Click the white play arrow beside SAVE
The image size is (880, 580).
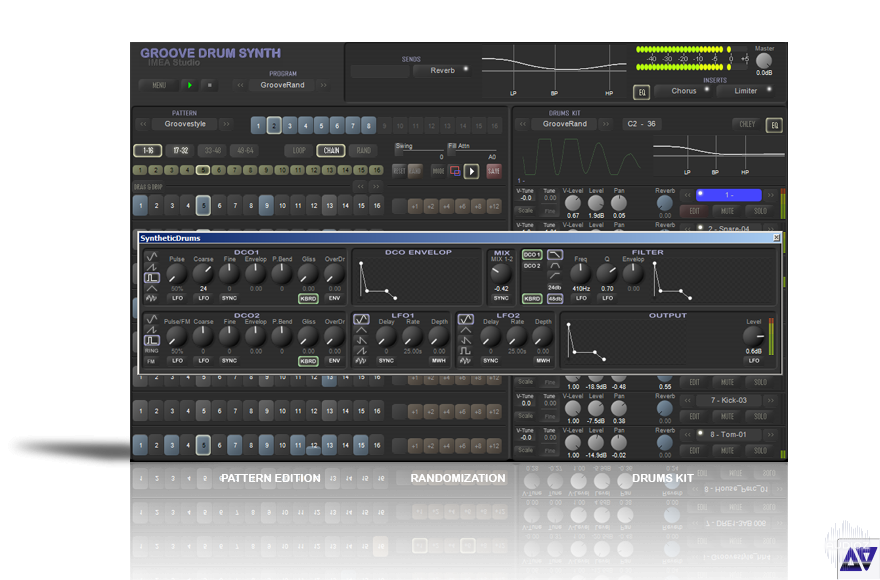point(472,171)
